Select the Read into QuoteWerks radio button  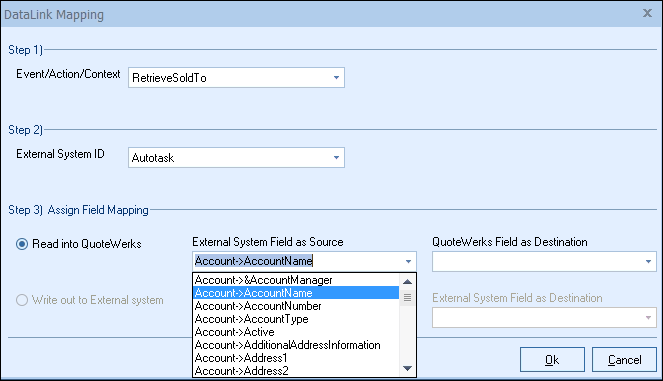point(22,244)
